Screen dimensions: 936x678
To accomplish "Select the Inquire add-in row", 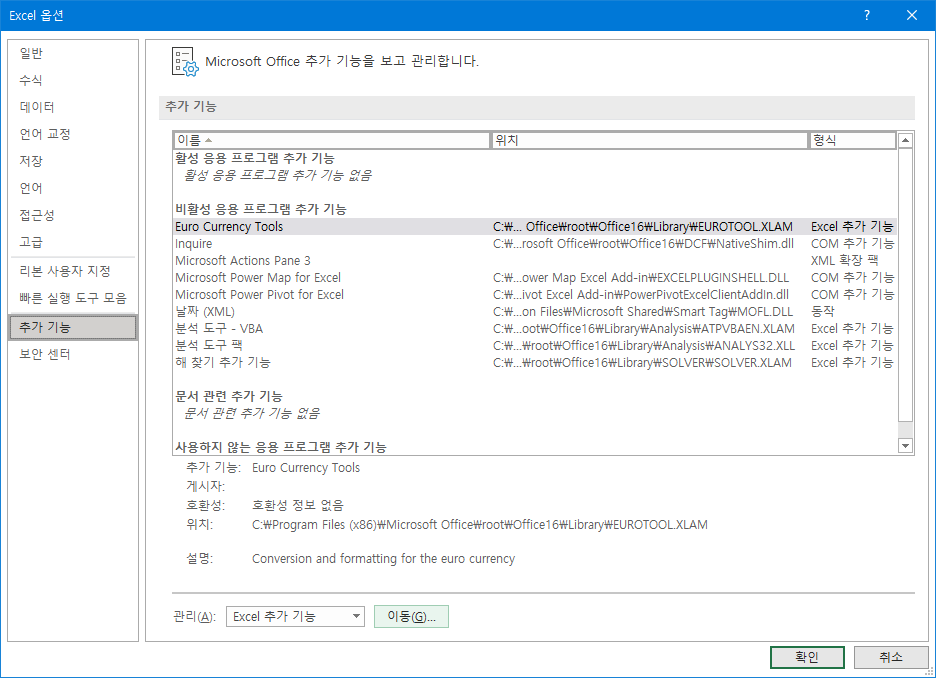I will pyautogui.click(x=535, y=244).
